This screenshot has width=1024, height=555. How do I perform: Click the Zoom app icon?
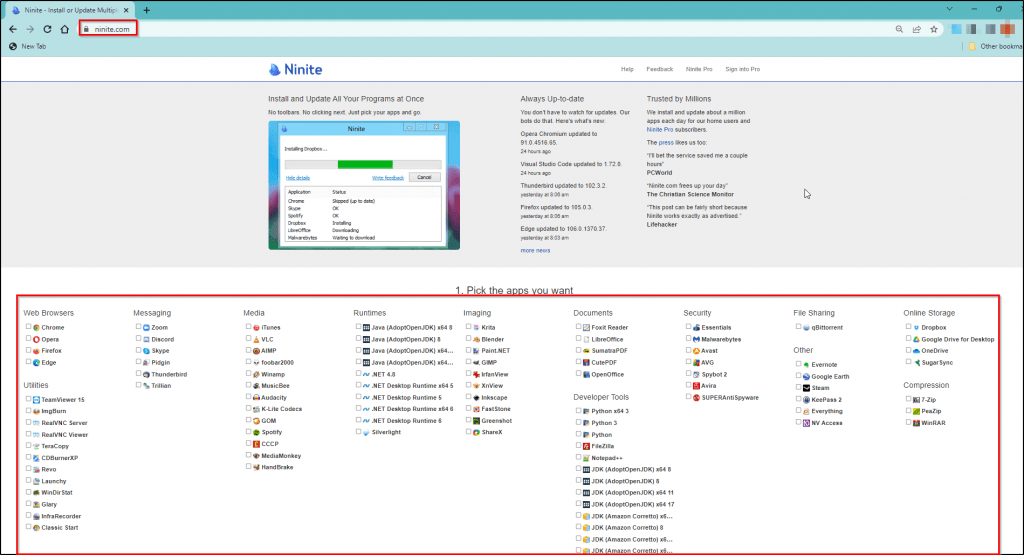(147, 328)
